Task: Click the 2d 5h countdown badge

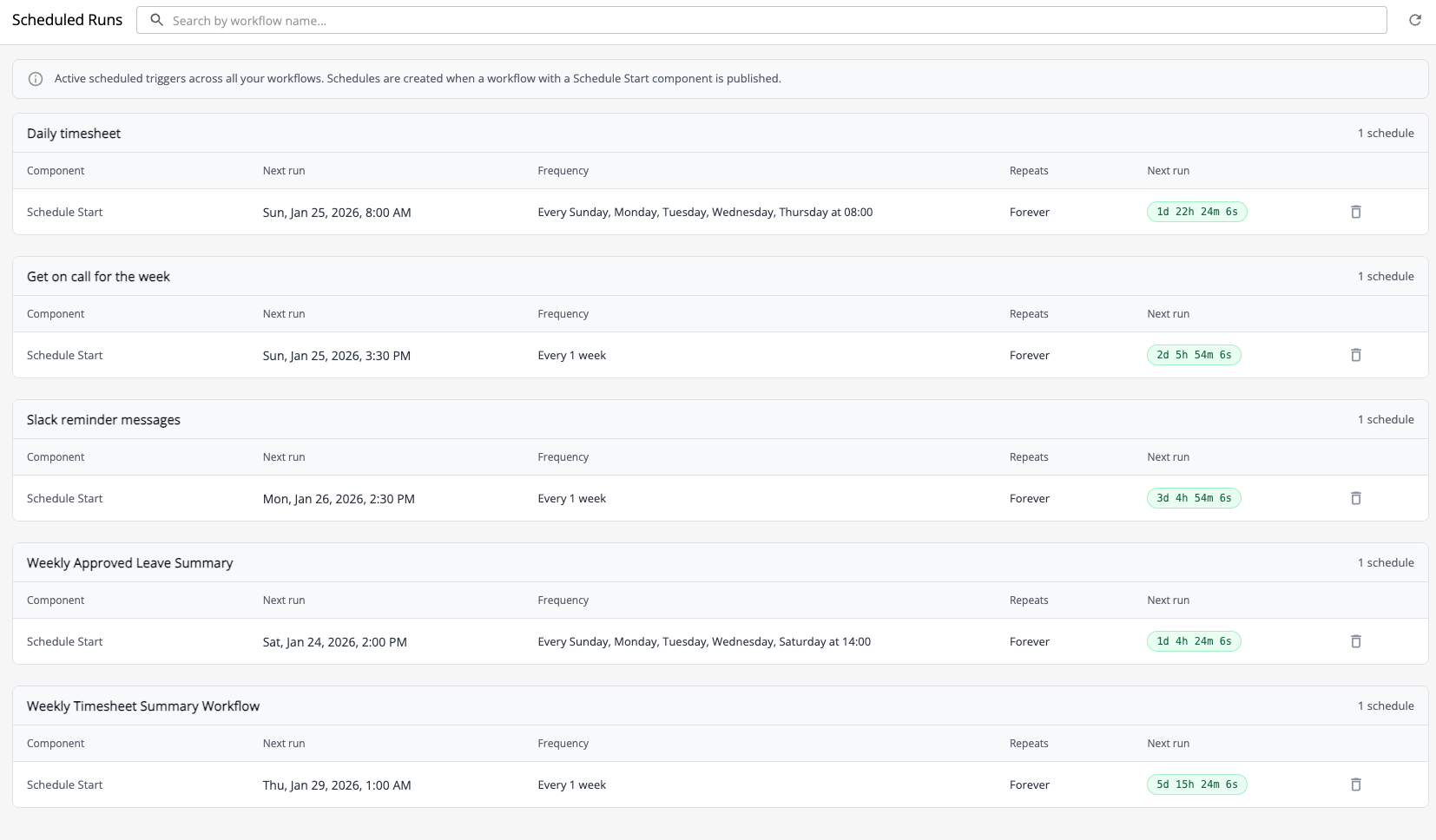Action: pyautogui.click(x=1194, y=355)
